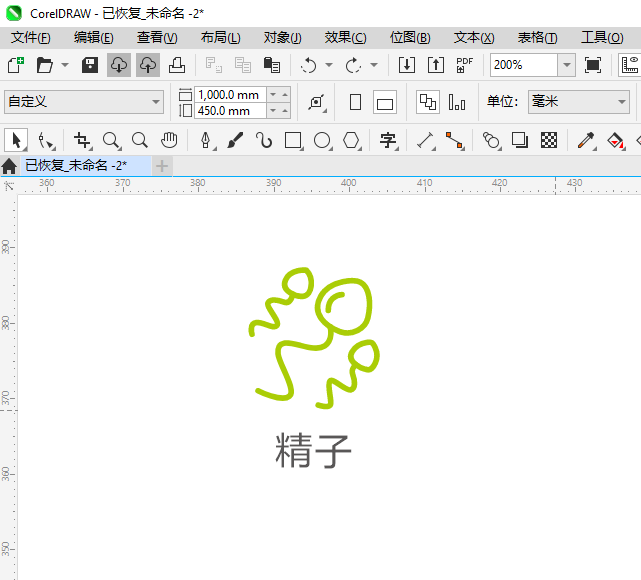The width and height of the screenshot is (641, 580).
Task: Click the green squiggle logo on canvas
Action: [314, 338]
